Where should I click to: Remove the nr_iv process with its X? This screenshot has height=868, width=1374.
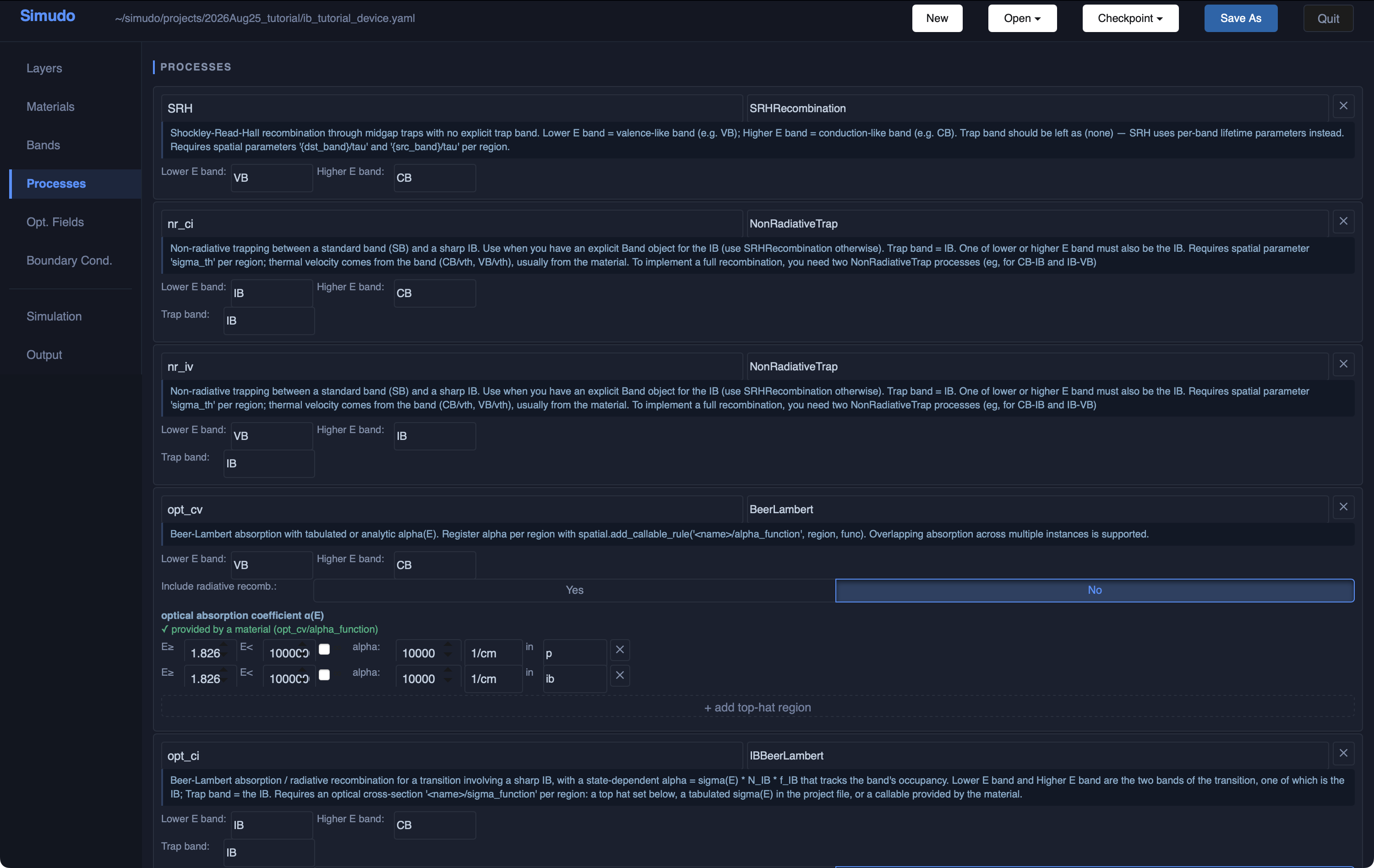(x=1343, y=364)
